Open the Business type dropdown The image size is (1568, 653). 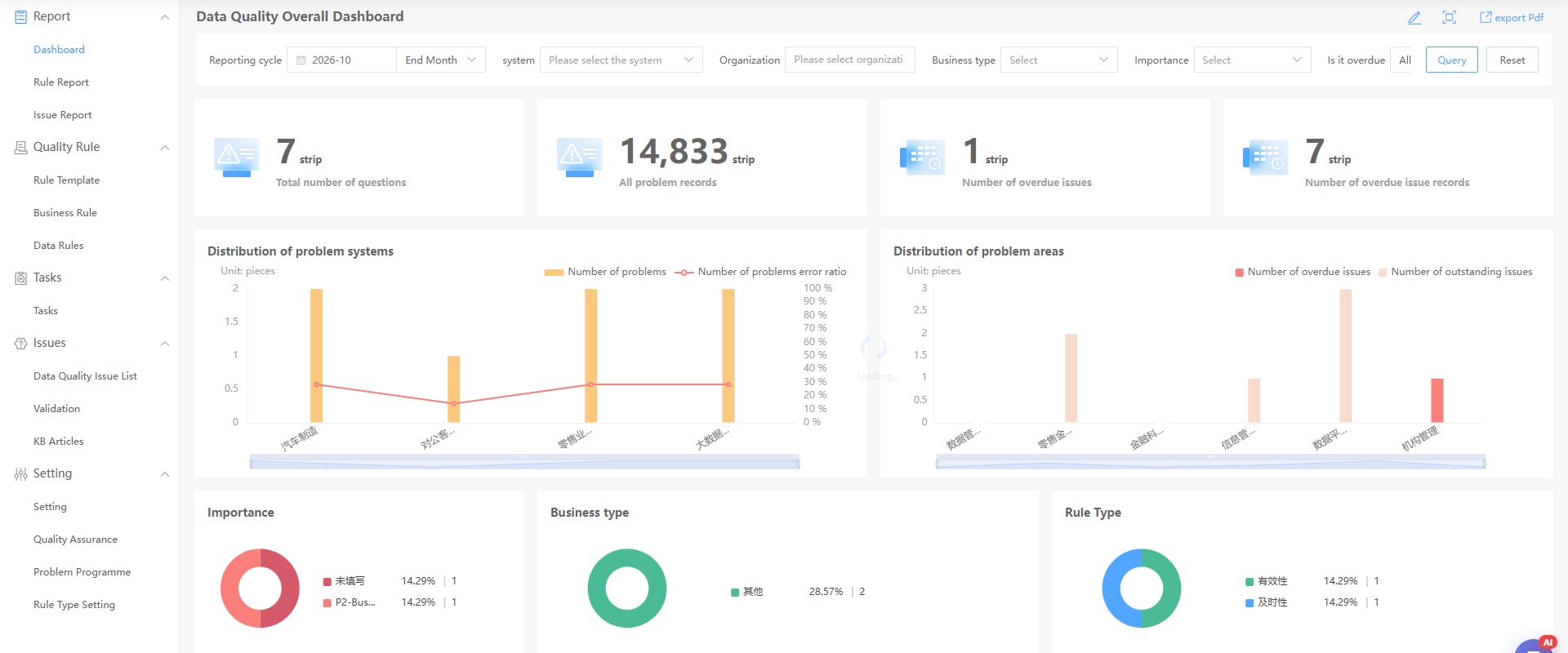click(1058, 60)
